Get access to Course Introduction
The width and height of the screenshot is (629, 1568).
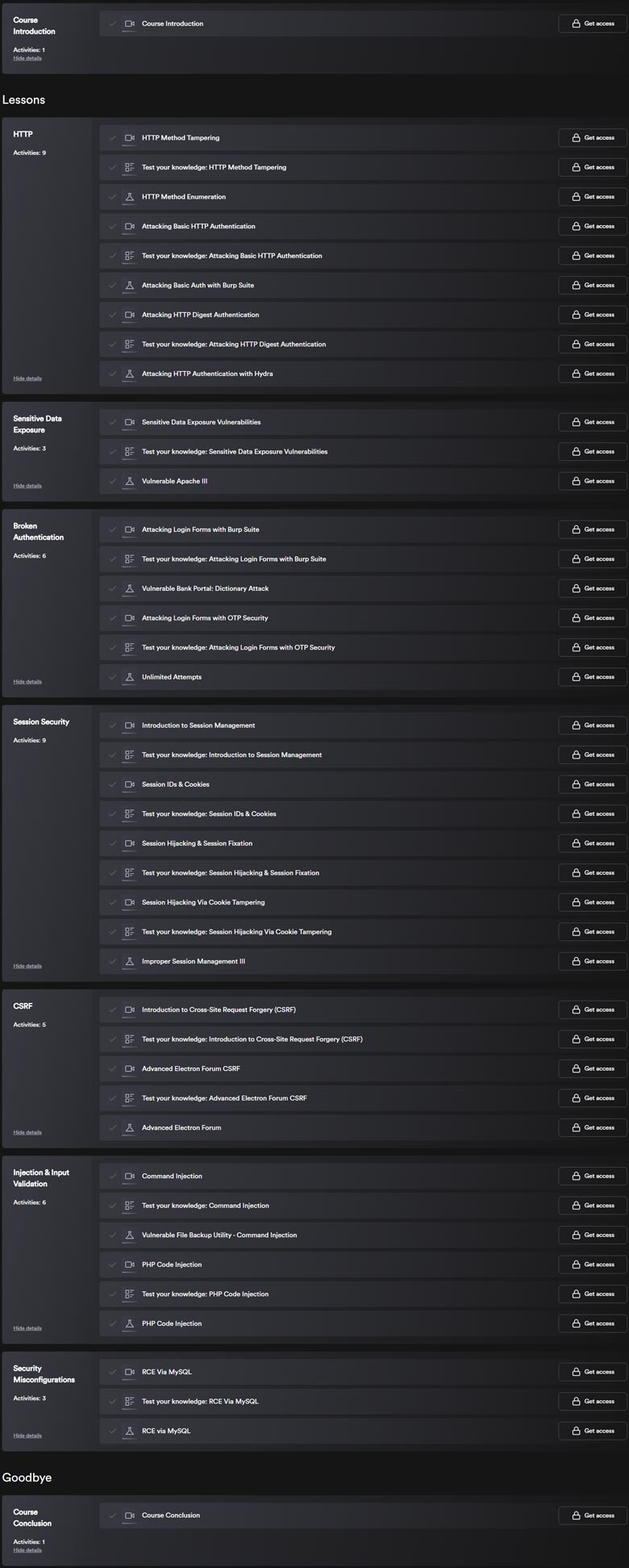(x=593, y=24)
